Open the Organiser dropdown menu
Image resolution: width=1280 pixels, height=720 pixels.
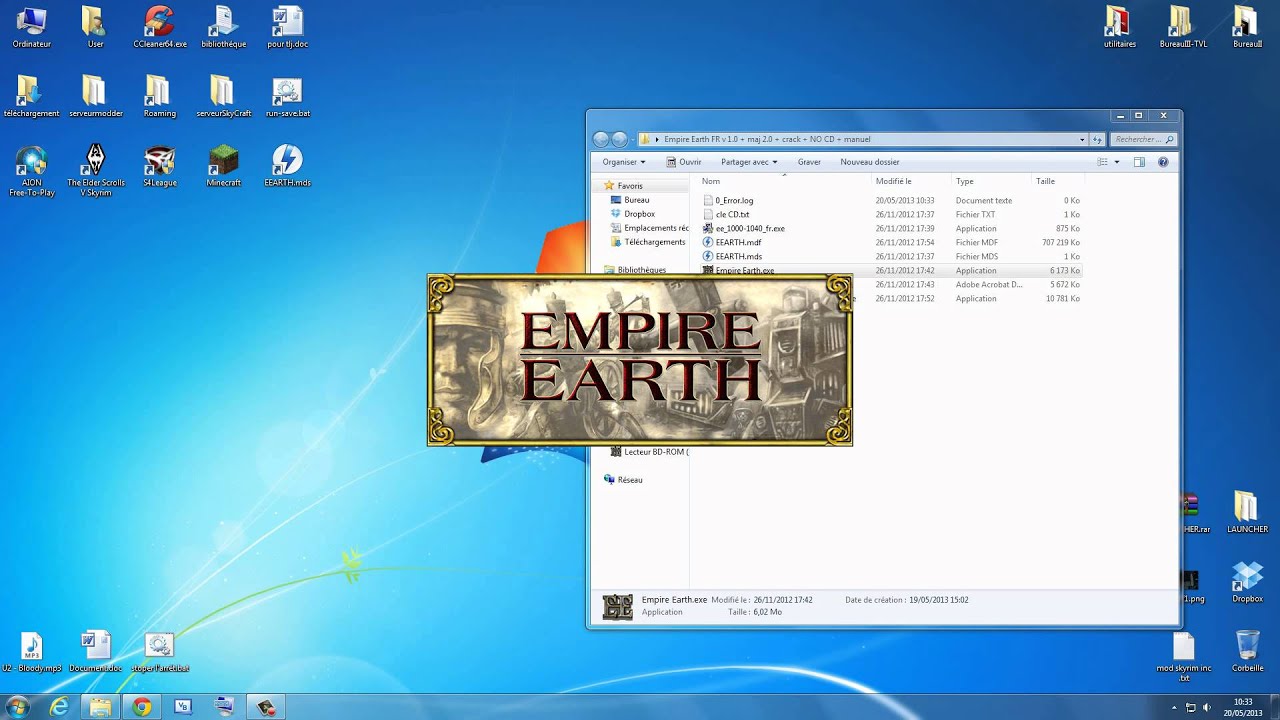[622, 161]
